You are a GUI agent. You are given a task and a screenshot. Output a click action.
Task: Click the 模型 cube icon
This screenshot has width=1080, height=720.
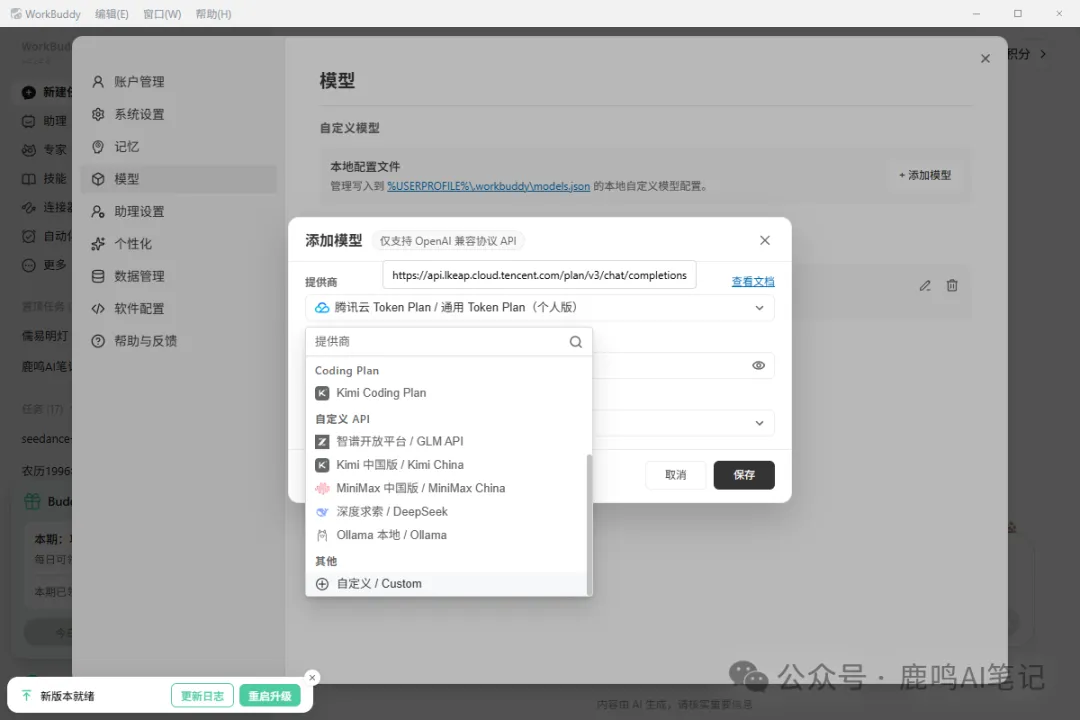98,179
